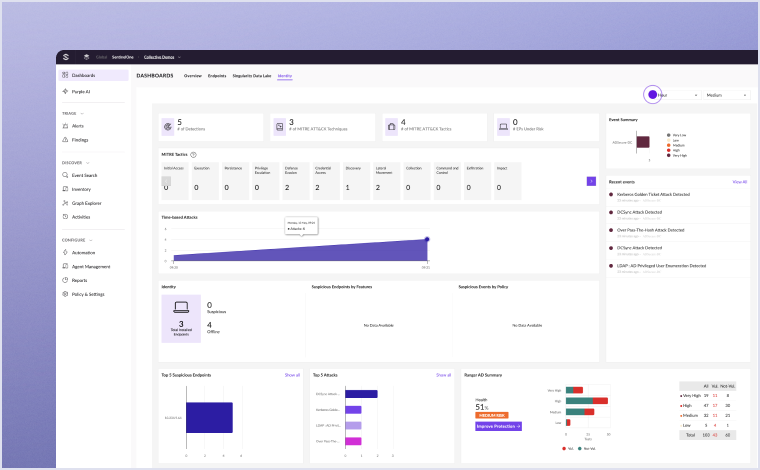Open Policy & Settings
The width and height of the screenshot is (760, 470).
click(x=88, y=294)
